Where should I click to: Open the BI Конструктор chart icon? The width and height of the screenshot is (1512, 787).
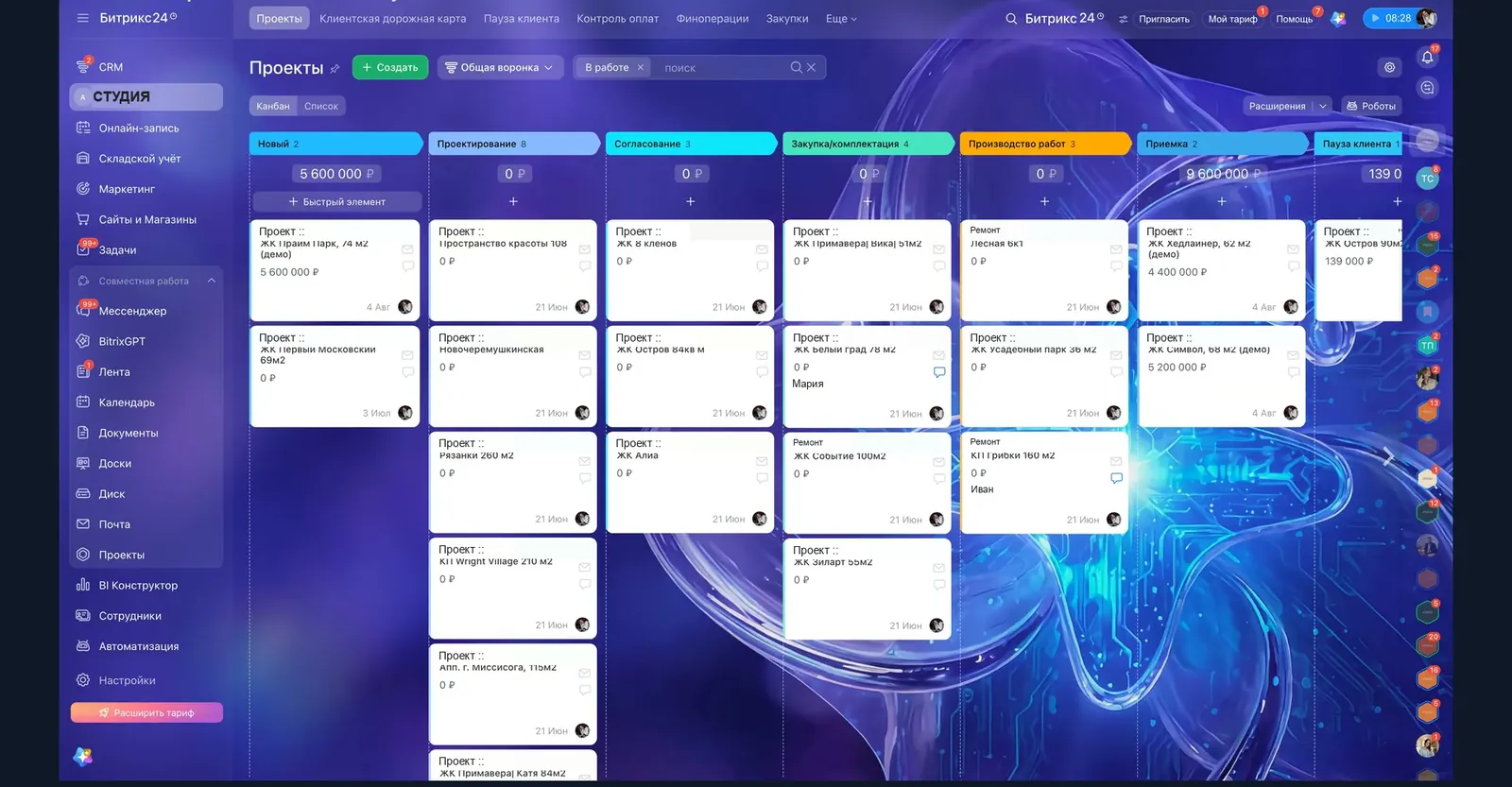pos(83,585)
